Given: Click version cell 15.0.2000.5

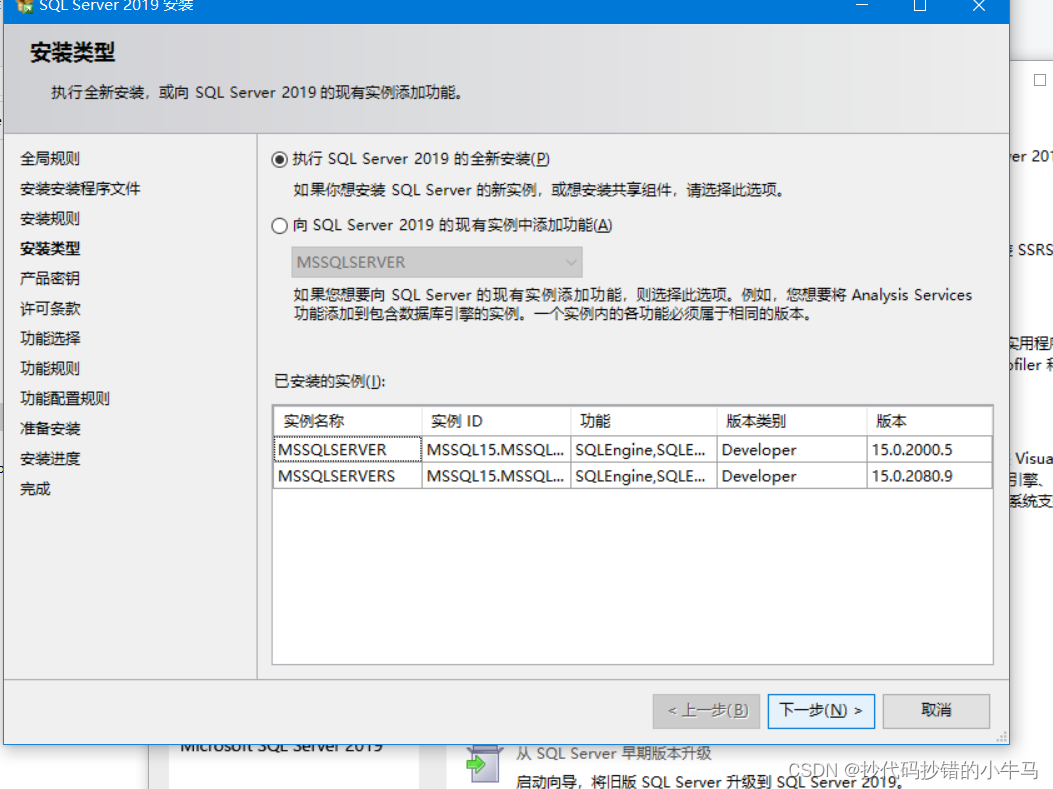Looking at the screenshot, I should pyautogui.click(x=929, y=449).
